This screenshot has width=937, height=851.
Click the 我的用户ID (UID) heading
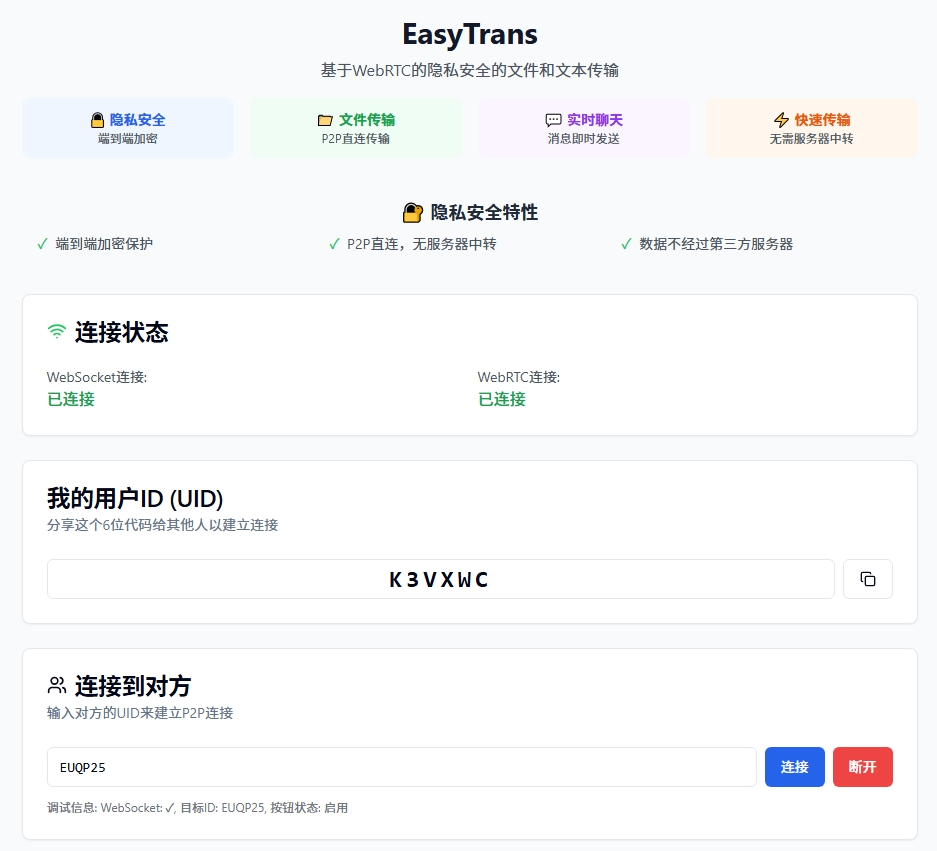click(x=135, y=498)
